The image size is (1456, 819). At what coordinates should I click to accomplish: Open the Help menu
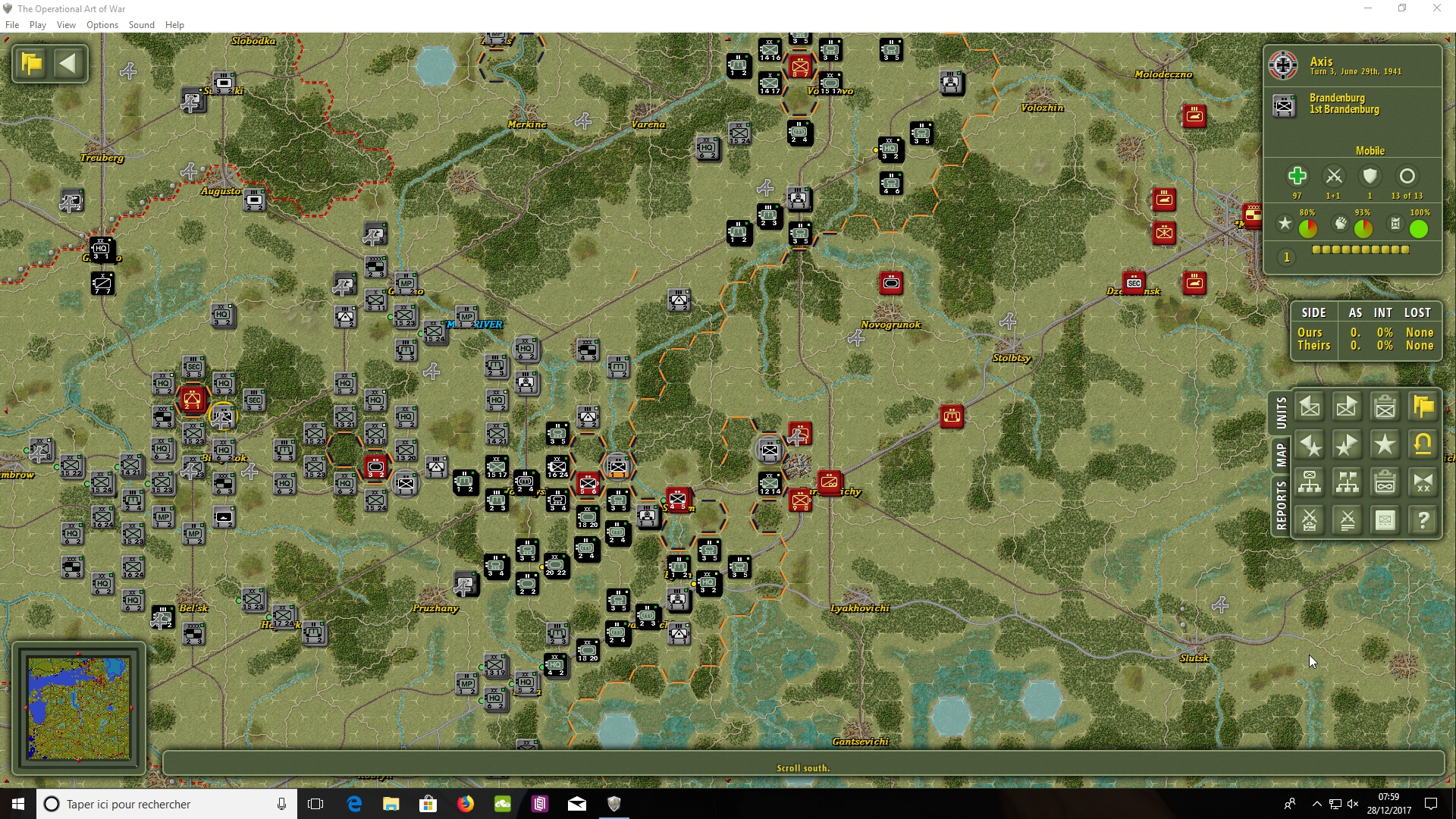(x=174, y=25)
